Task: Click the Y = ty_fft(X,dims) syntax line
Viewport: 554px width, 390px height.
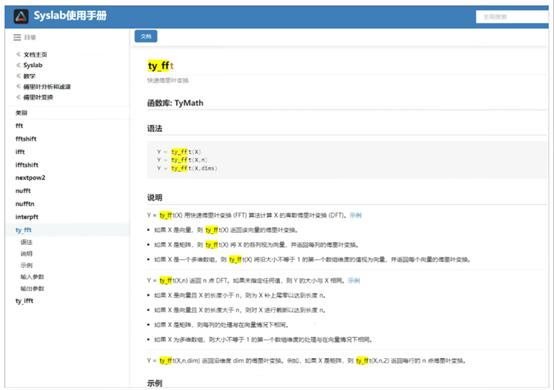Action: click(x=187, y=168)
